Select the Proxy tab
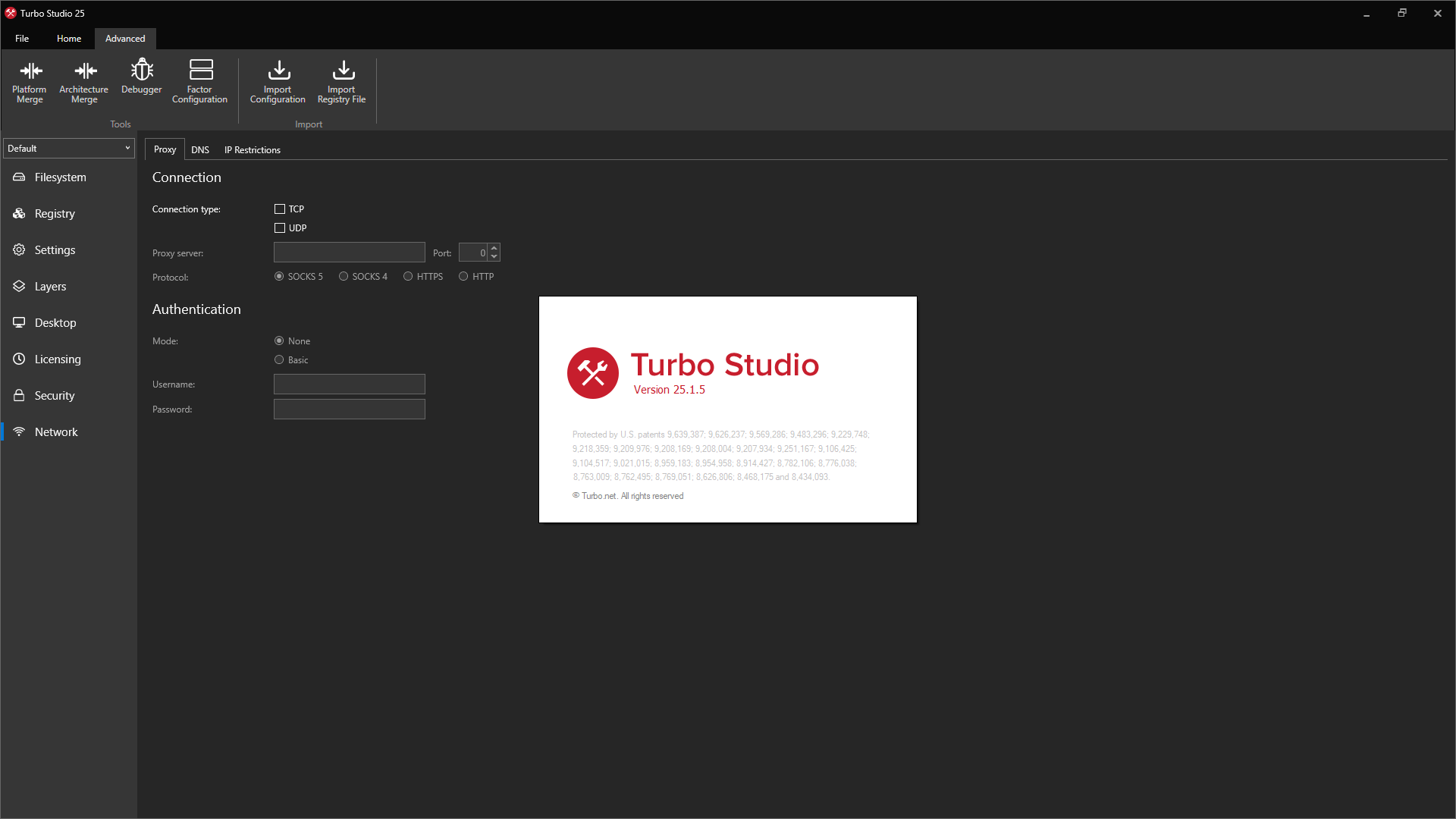Screen dimensions: 1456x819 point(165,149)
